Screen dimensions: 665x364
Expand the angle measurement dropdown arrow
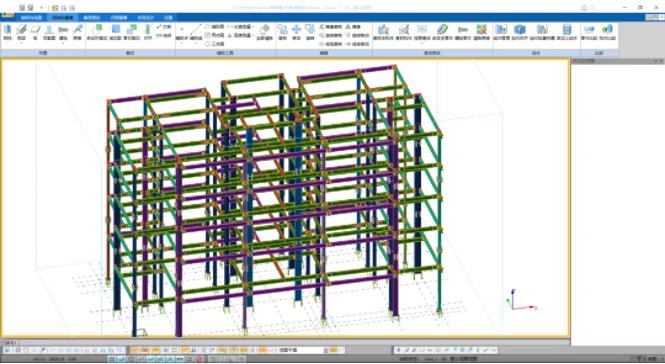tap(253, 35)
